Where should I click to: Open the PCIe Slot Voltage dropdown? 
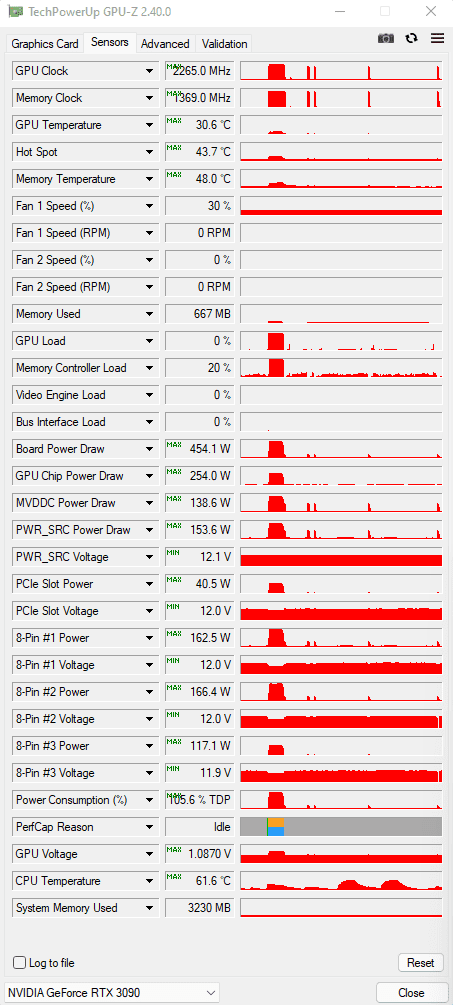[x=149, y=611]
